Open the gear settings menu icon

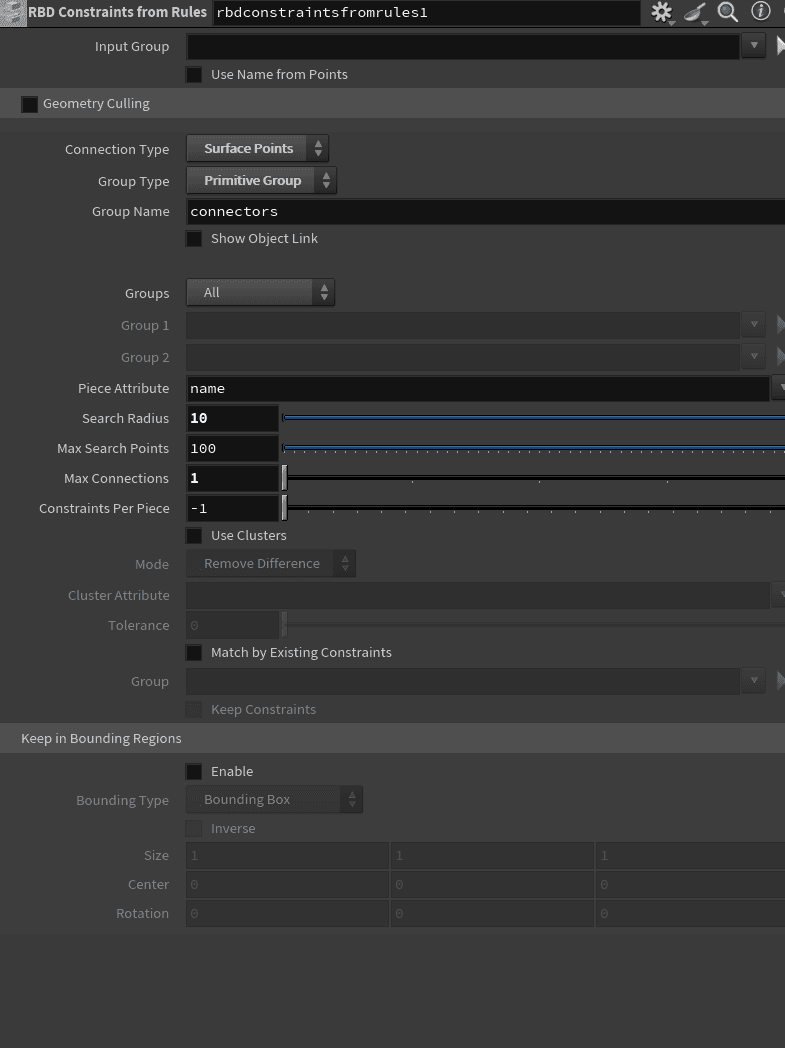click(661, 12)
